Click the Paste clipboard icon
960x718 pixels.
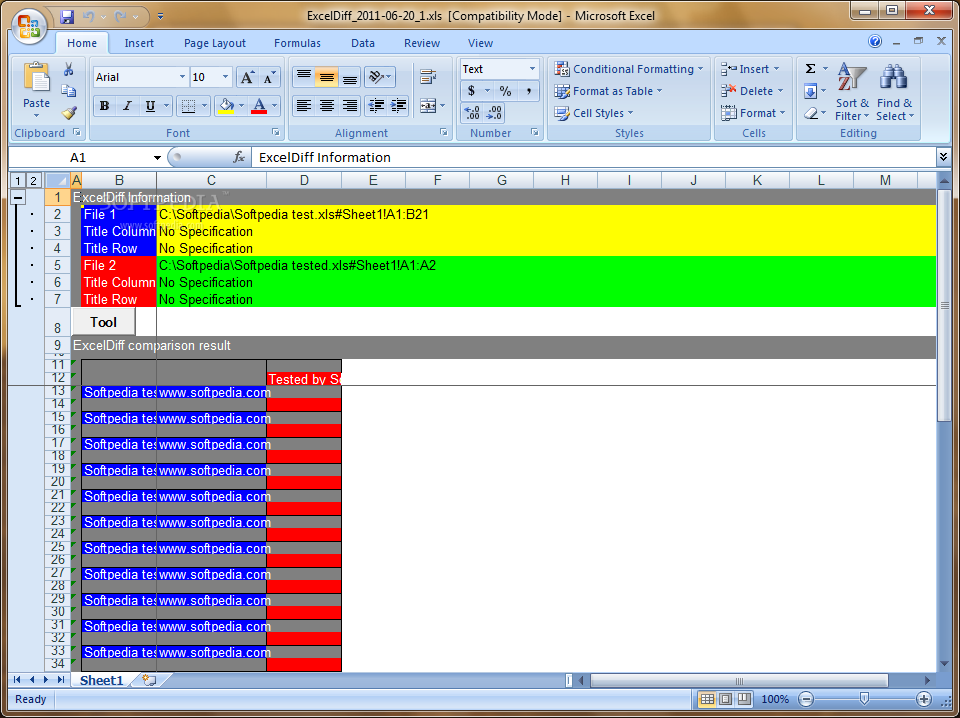tap(36, 79)
